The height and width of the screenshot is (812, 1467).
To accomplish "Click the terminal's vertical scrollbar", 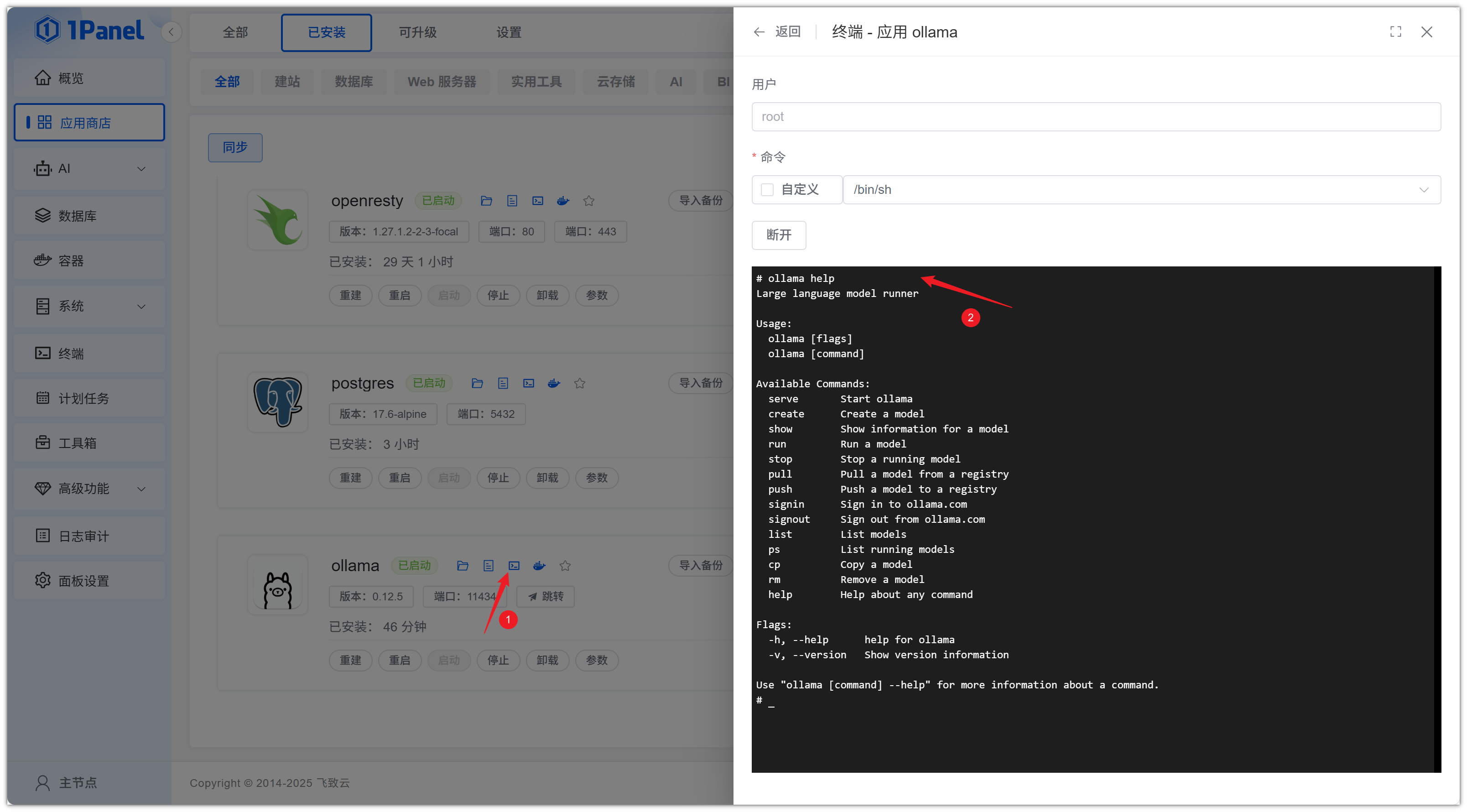I will [1437, 518].
